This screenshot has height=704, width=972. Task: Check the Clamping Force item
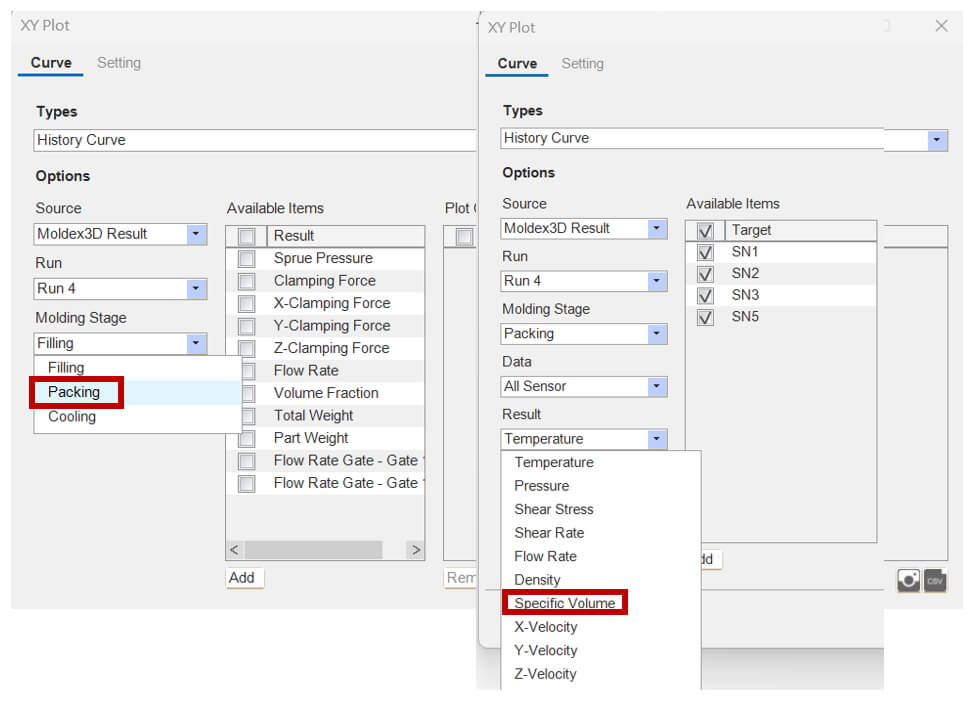247,281
